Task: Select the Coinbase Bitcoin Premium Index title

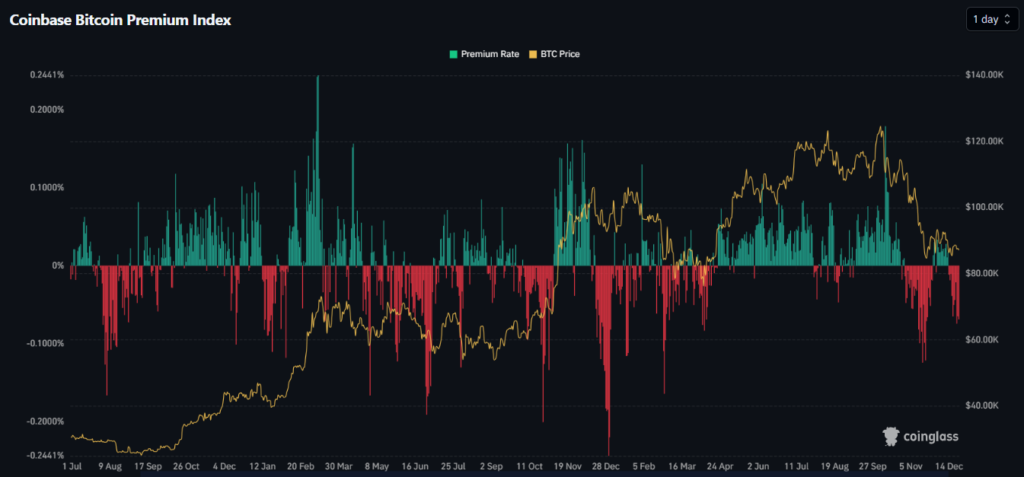Action: (x=120, y=20)
